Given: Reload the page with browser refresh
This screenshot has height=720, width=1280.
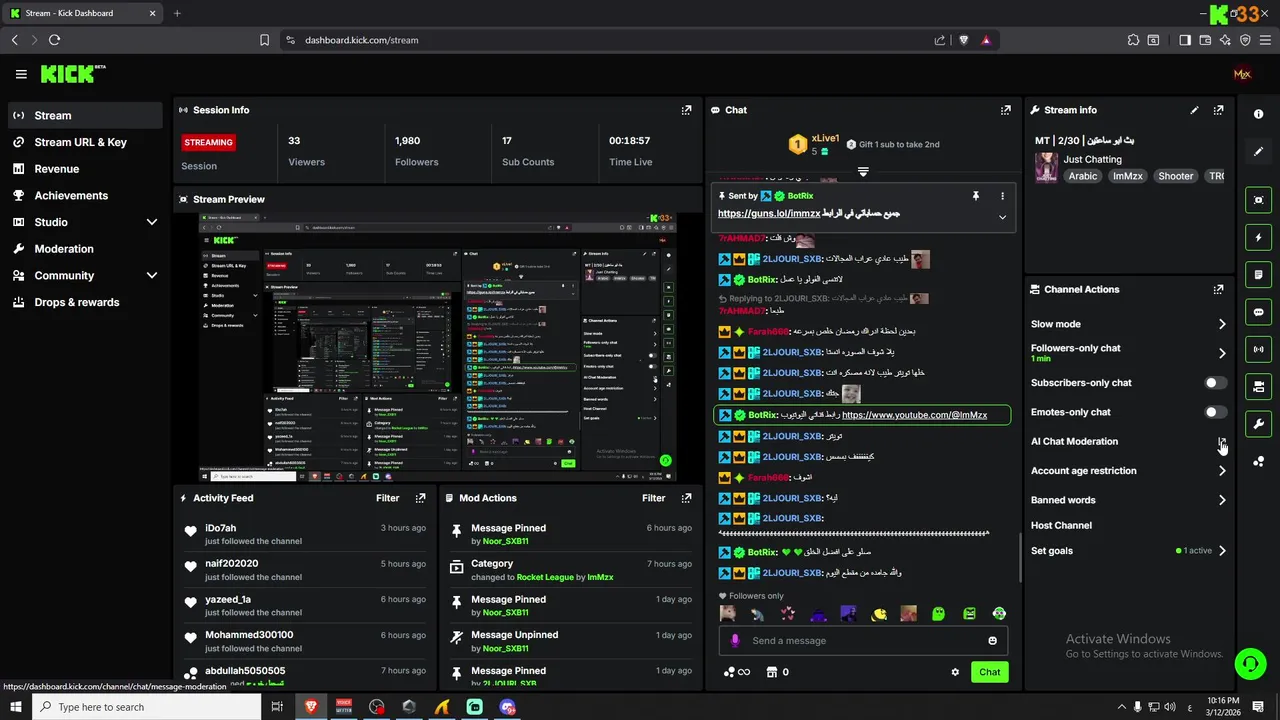Looking at the screenshot, I should click(x=54, y=40).
